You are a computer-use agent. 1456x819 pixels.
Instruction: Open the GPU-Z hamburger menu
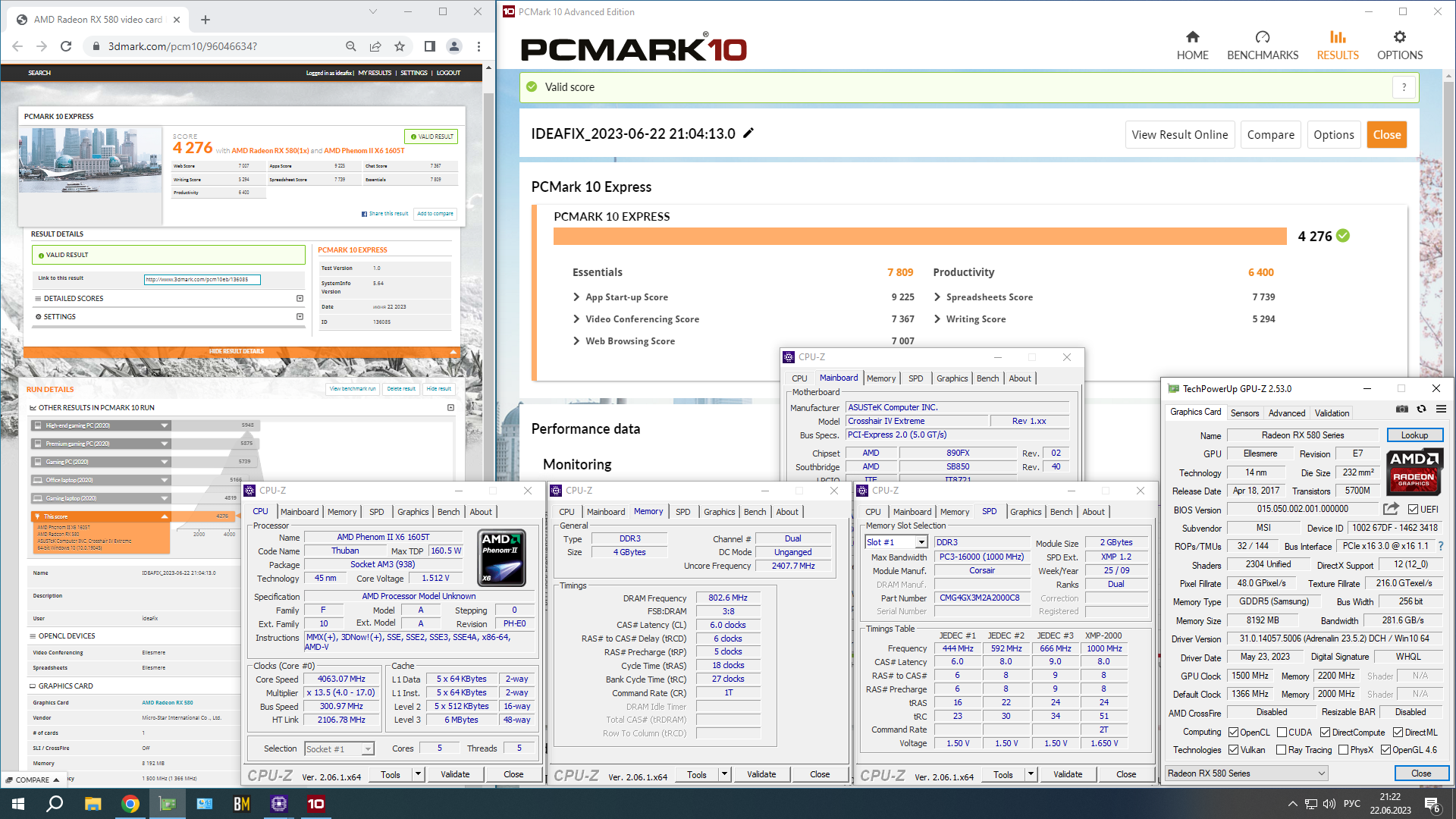(x=1441, y=409)
